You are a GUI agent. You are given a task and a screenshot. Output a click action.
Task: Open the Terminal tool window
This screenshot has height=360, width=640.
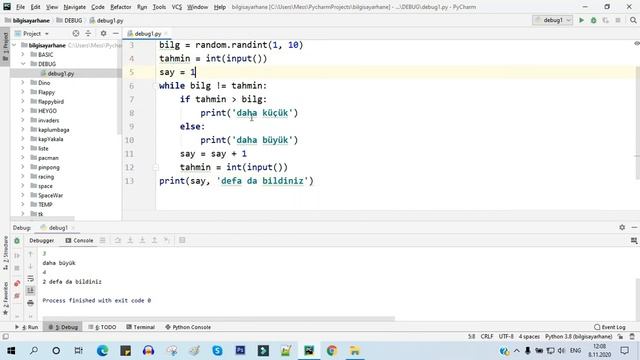[140, 327]
